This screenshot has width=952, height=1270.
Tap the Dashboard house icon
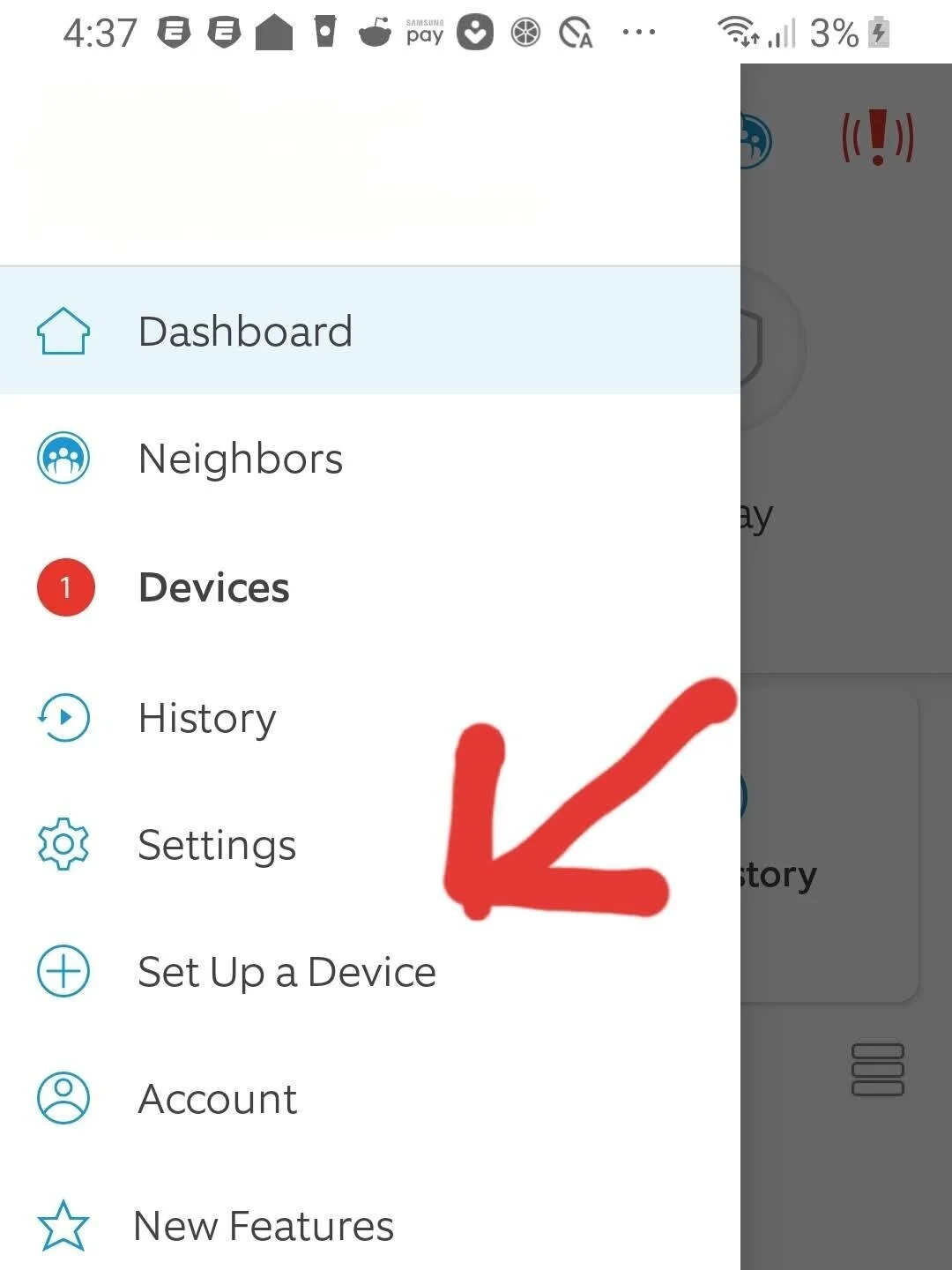click(63, 332)
